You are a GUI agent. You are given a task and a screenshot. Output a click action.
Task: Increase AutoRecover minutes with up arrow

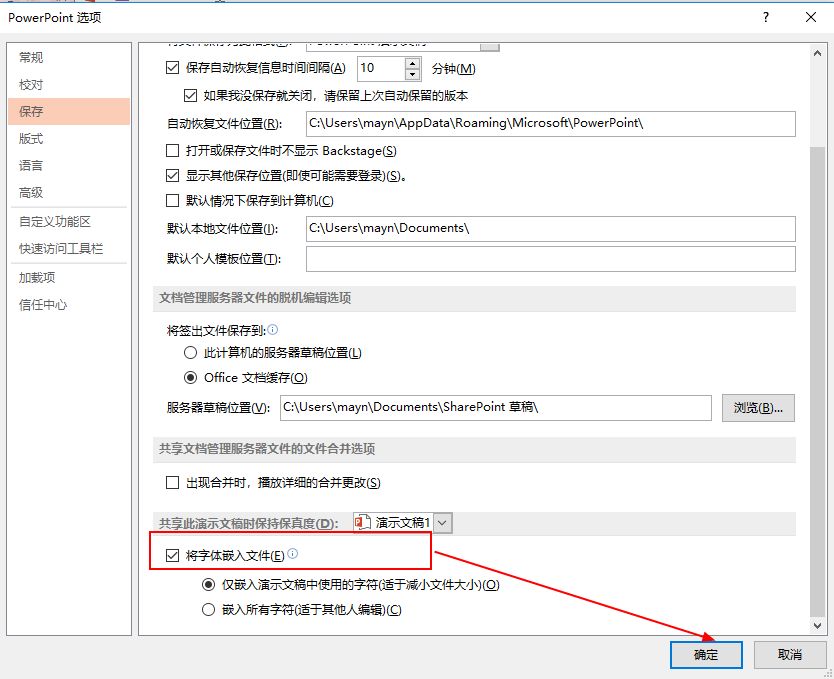[x=412, y=63]
